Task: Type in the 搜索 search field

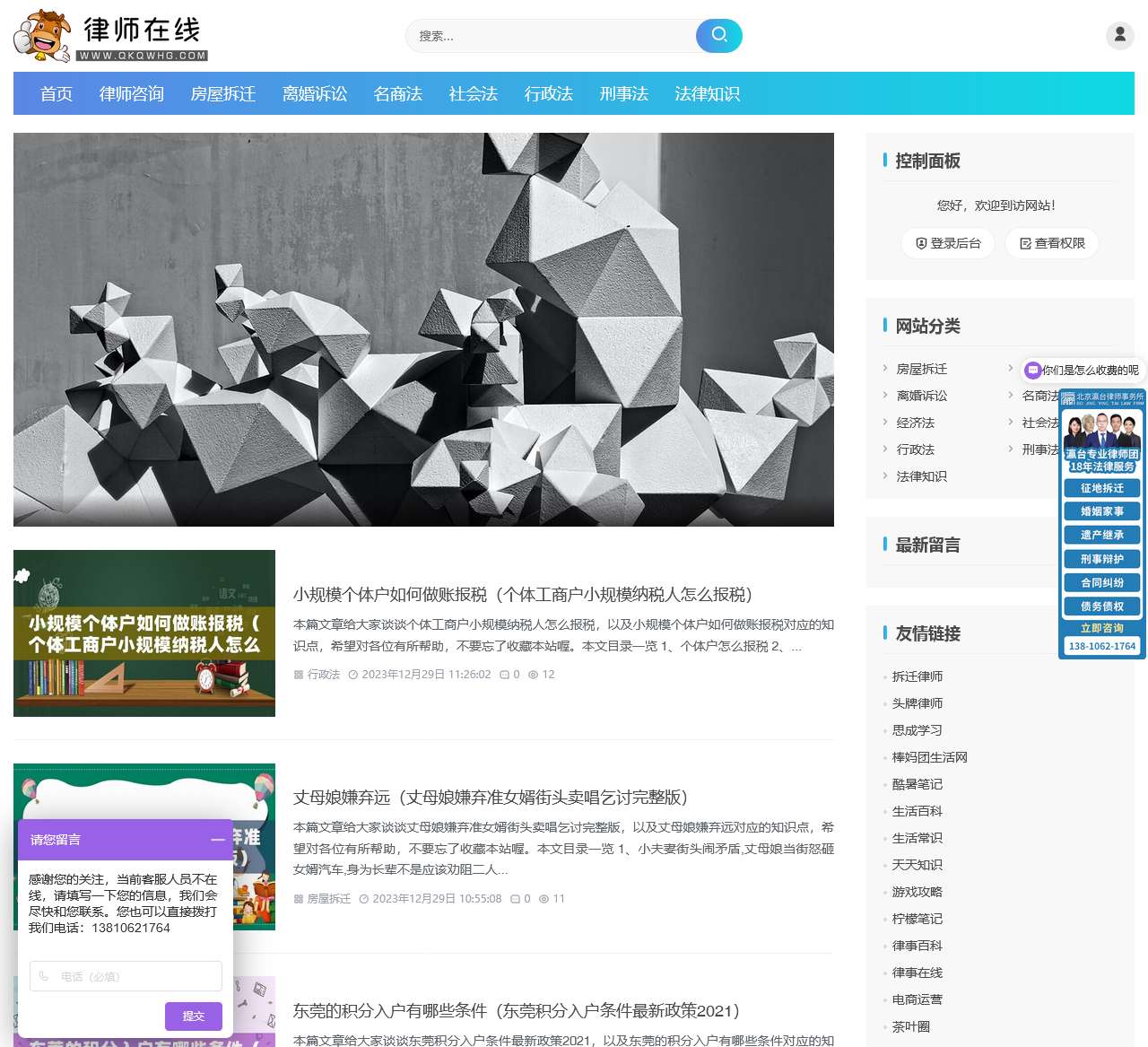Action: point(552,36)
